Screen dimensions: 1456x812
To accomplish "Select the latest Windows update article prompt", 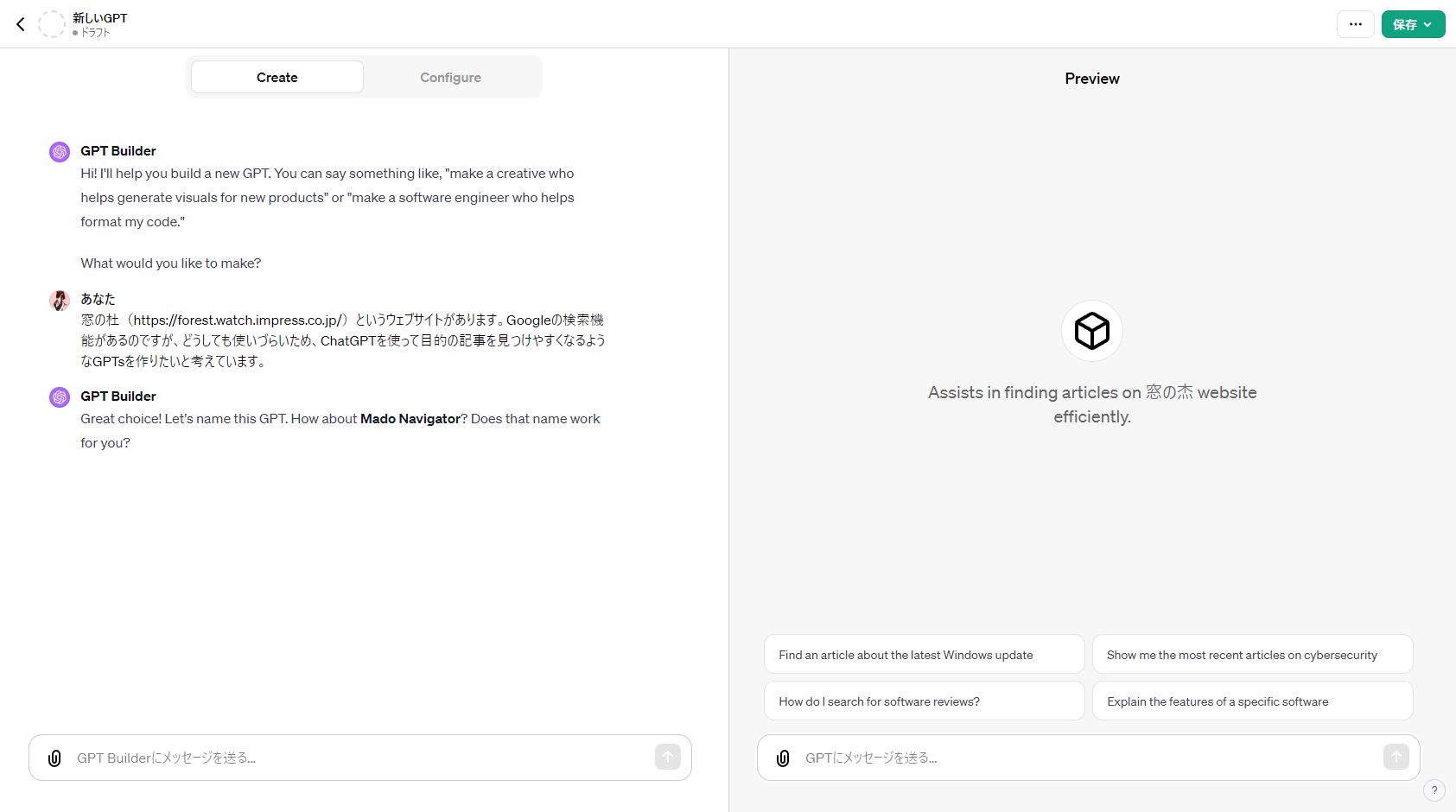I will point(924,655).
